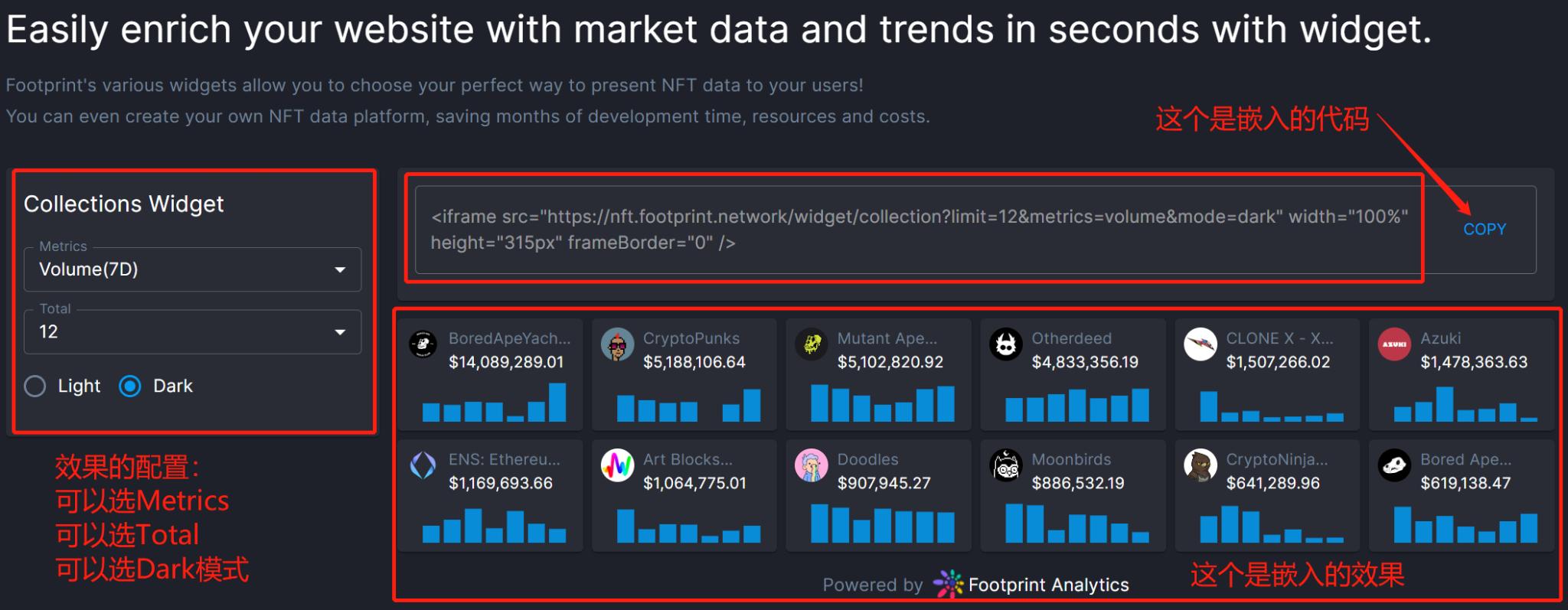Click the Footprint Analytics powered-by link
The image size is (1568, 610).
(x=1031, y=585)
